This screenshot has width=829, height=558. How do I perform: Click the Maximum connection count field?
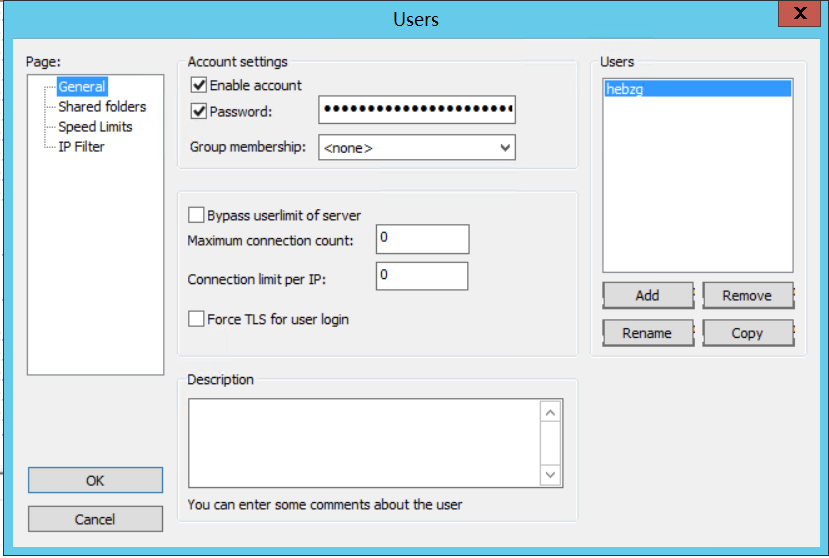click(x=422, y=239)
